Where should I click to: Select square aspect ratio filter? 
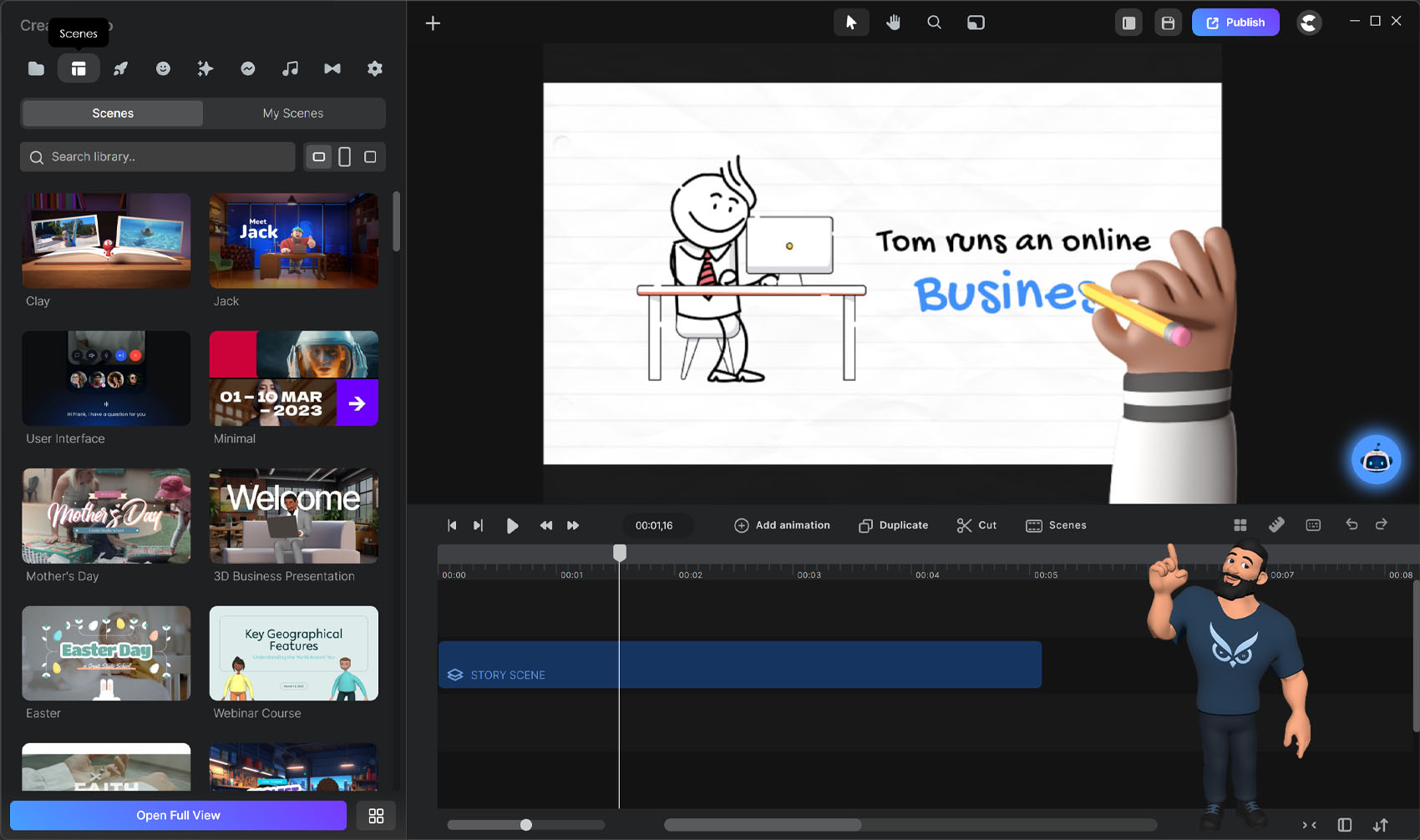(x=370, y=157)
